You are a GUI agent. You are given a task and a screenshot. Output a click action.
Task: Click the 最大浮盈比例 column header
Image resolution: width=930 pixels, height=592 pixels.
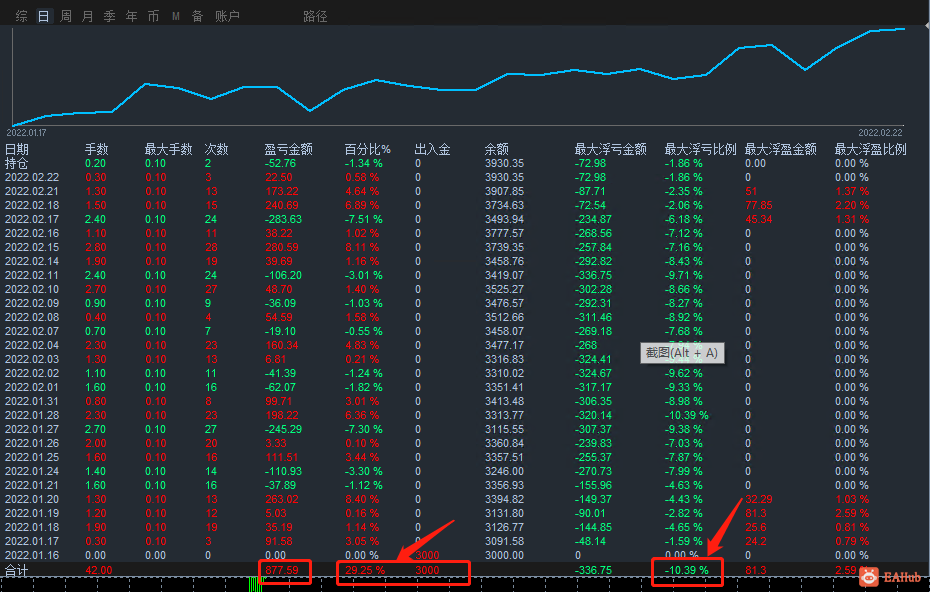871,149
